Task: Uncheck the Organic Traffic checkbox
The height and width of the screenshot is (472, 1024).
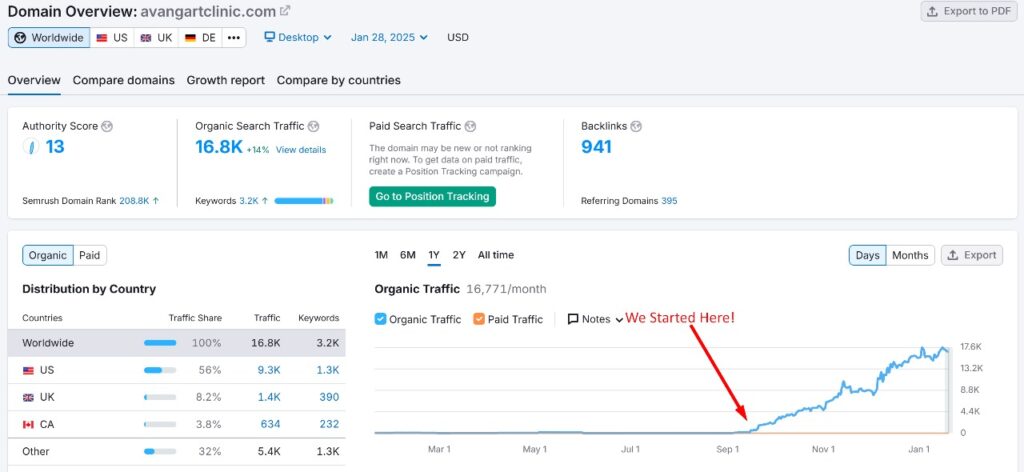Action: 380,319
